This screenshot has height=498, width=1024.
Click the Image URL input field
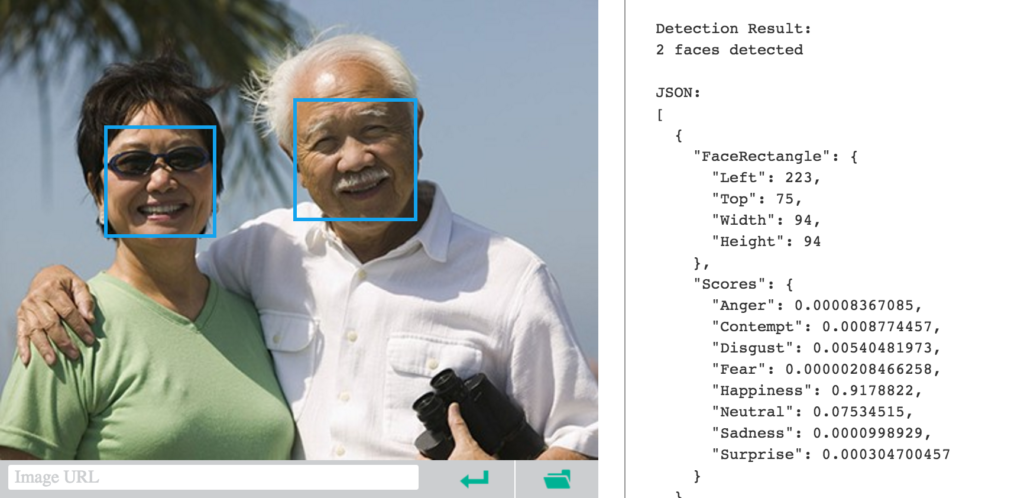[x=213, y=477]
